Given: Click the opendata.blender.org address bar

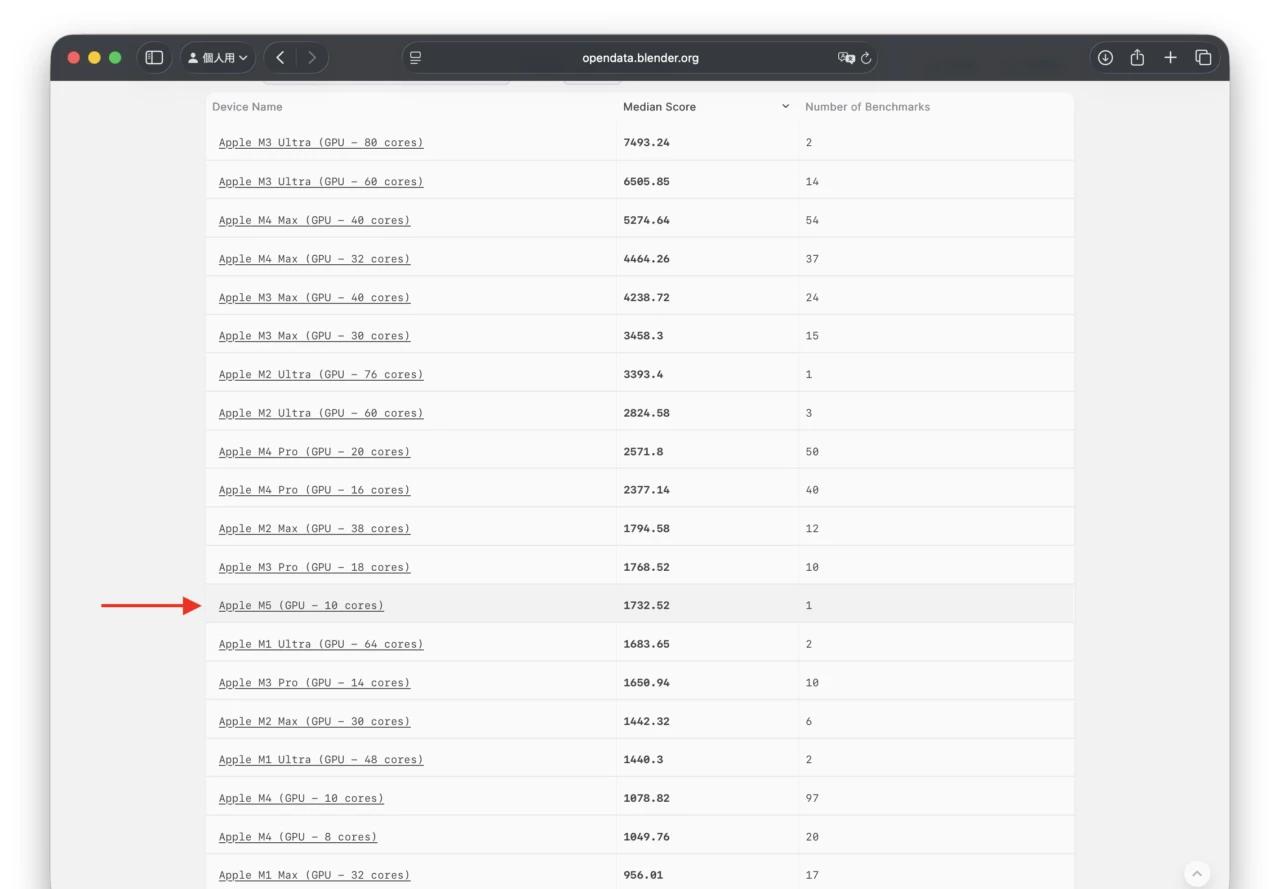Looking at the screenshot, I should (640, 58).
